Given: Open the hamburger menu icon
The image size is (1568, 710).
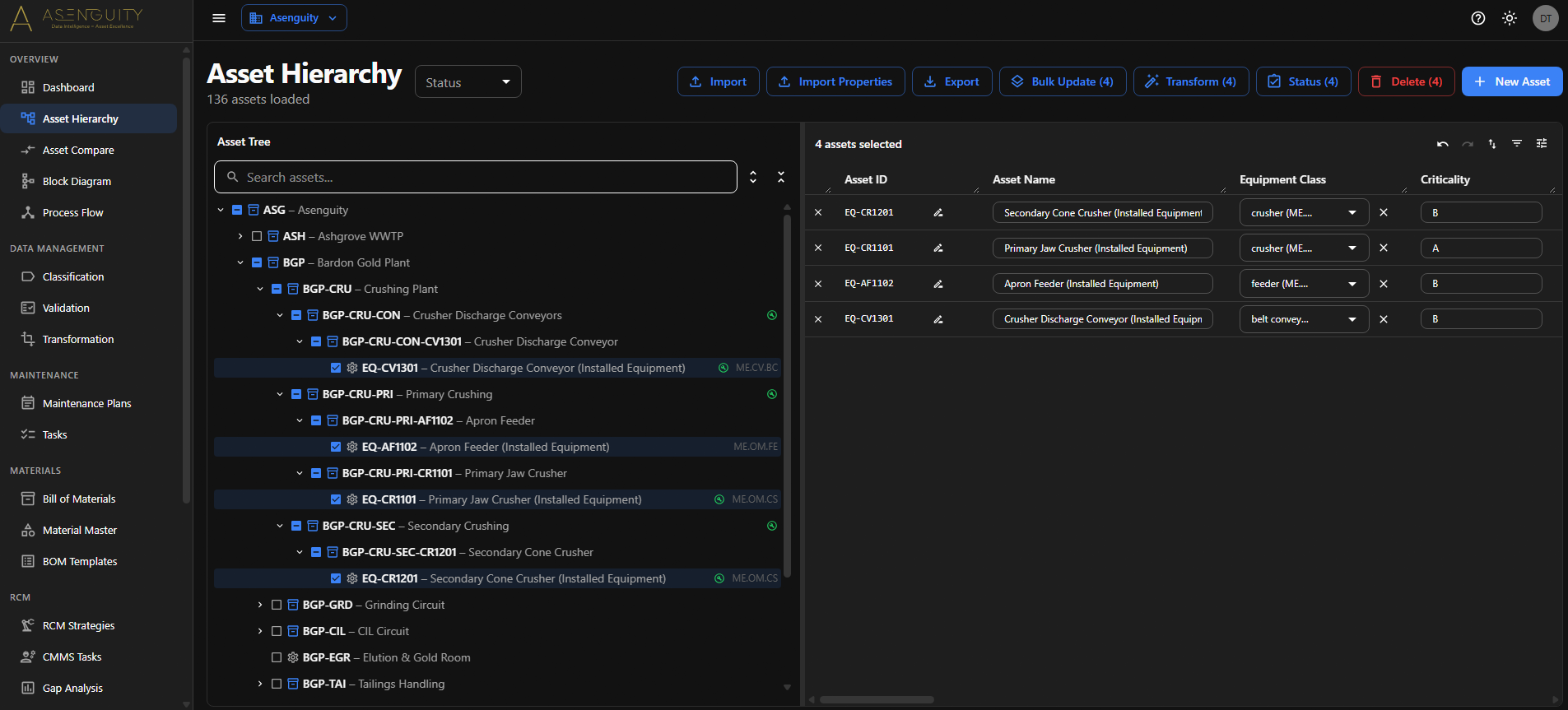Looking at the screenshot, I should coord(219,18).
